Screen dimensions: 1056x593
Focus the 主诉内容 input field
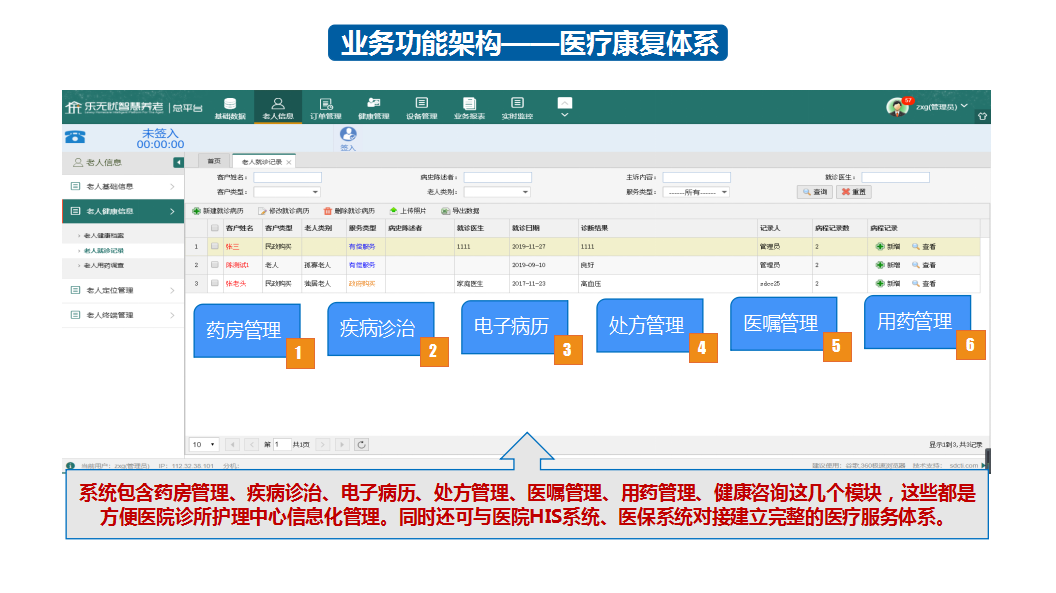696,178
